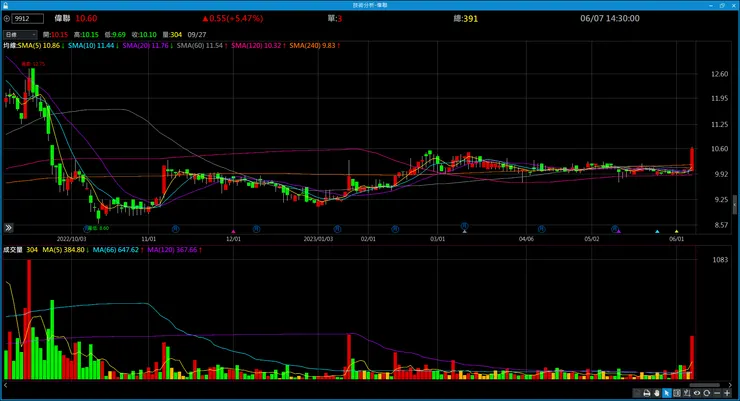740x401 pixels.
Task: Zoom in with the plus icon
Action: 727,393
